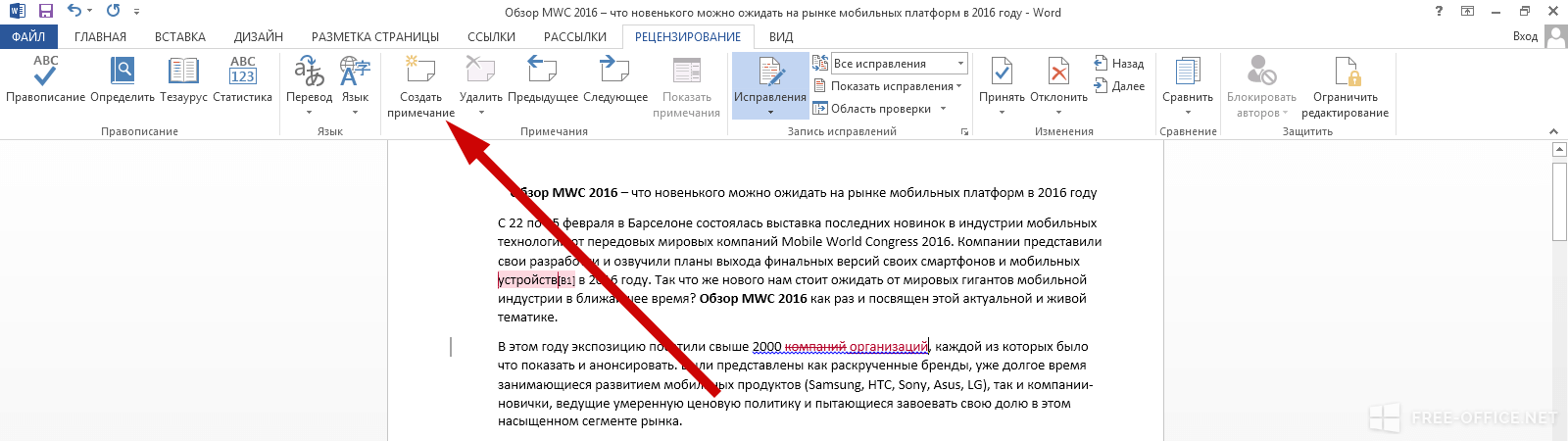1568x441 pixels.
Task: Click the deleted word компаний
Action: (x=815, y=346)
